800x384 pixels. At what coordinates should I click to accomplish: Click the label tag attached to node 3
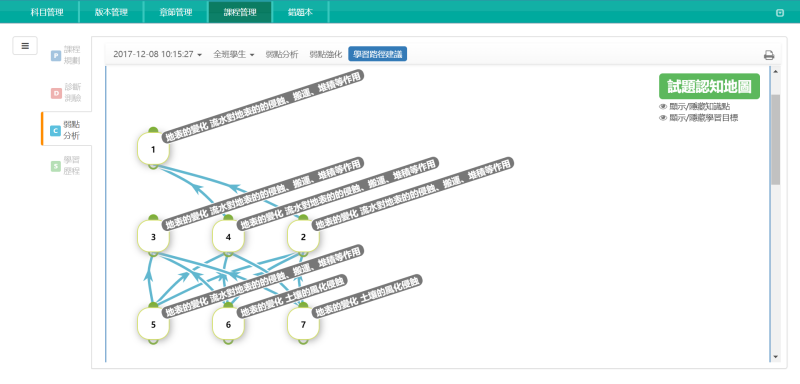263,194
